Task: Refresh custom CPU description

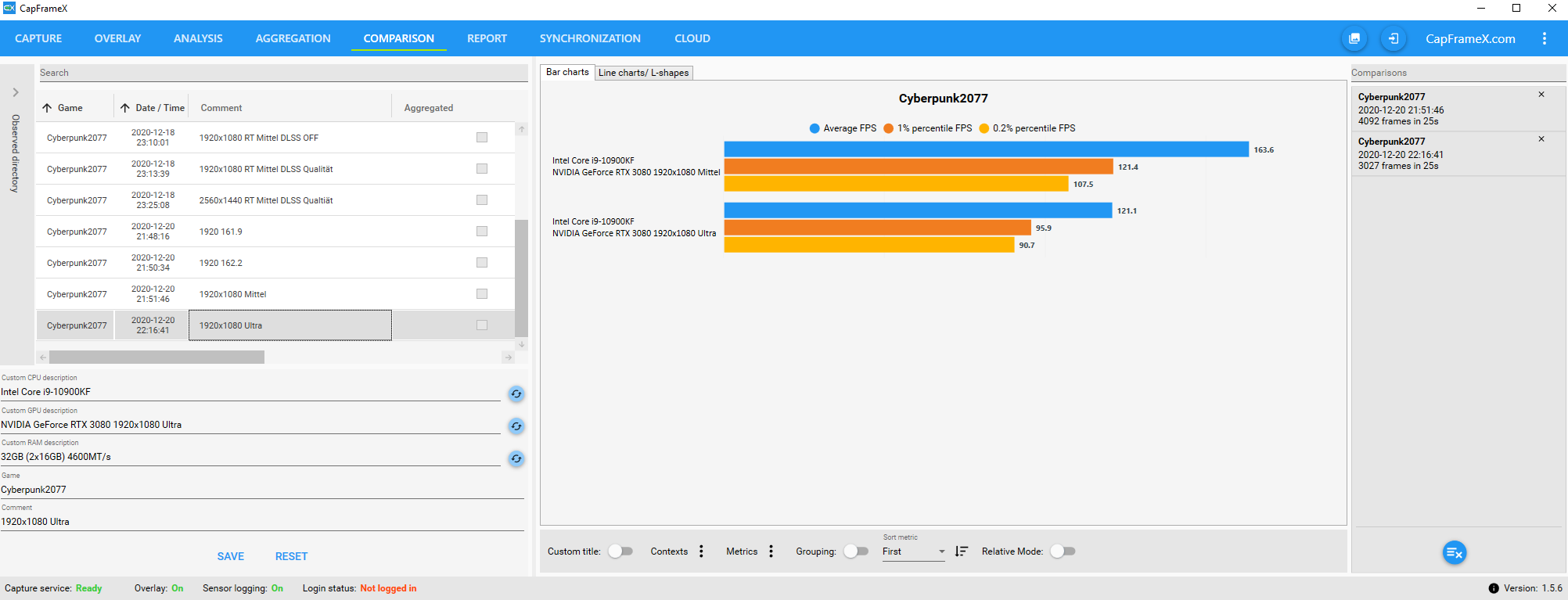Action: click(x=516, y=393)
